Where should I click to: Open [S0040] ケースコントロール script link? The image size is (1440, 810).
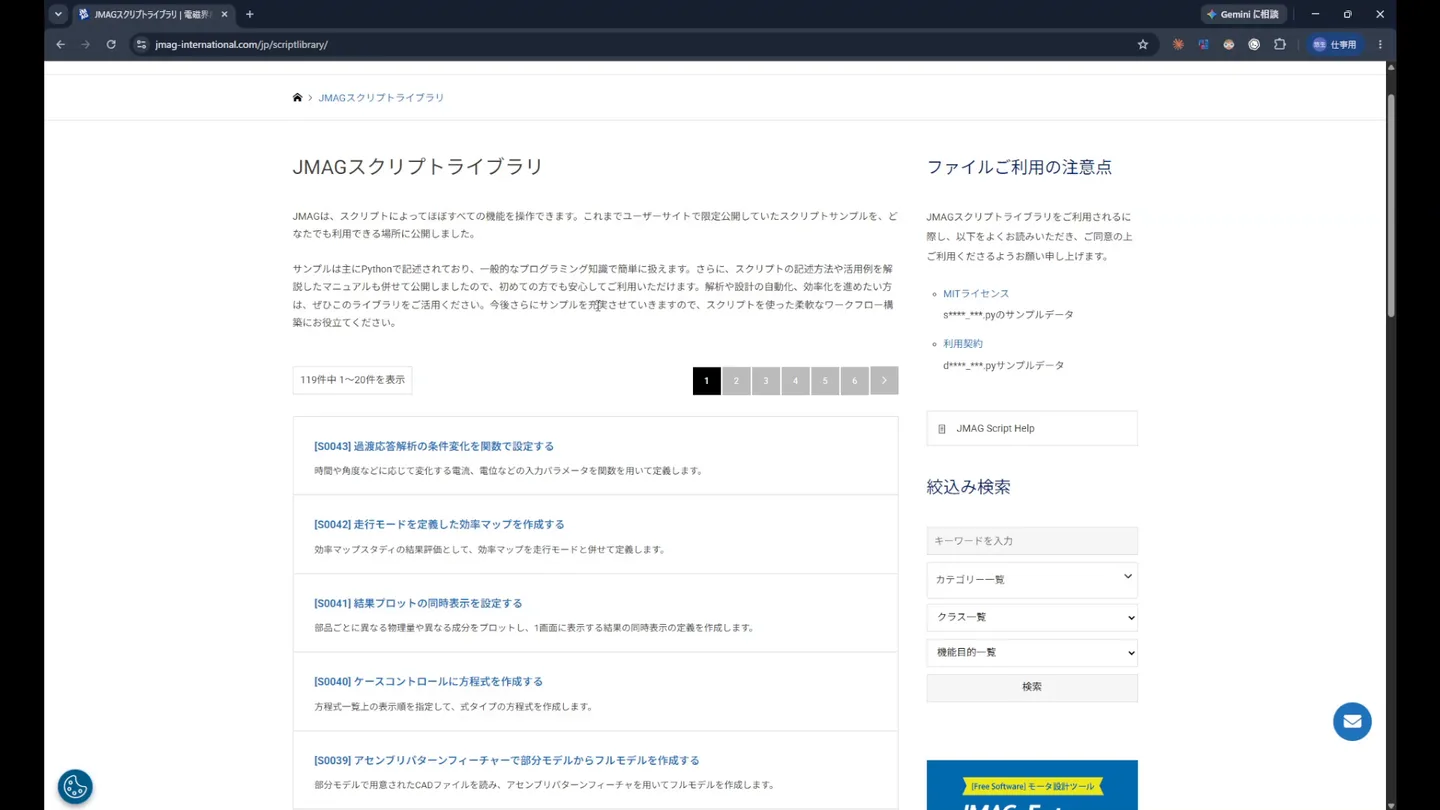pyautogui.click(x=428, y=682)
